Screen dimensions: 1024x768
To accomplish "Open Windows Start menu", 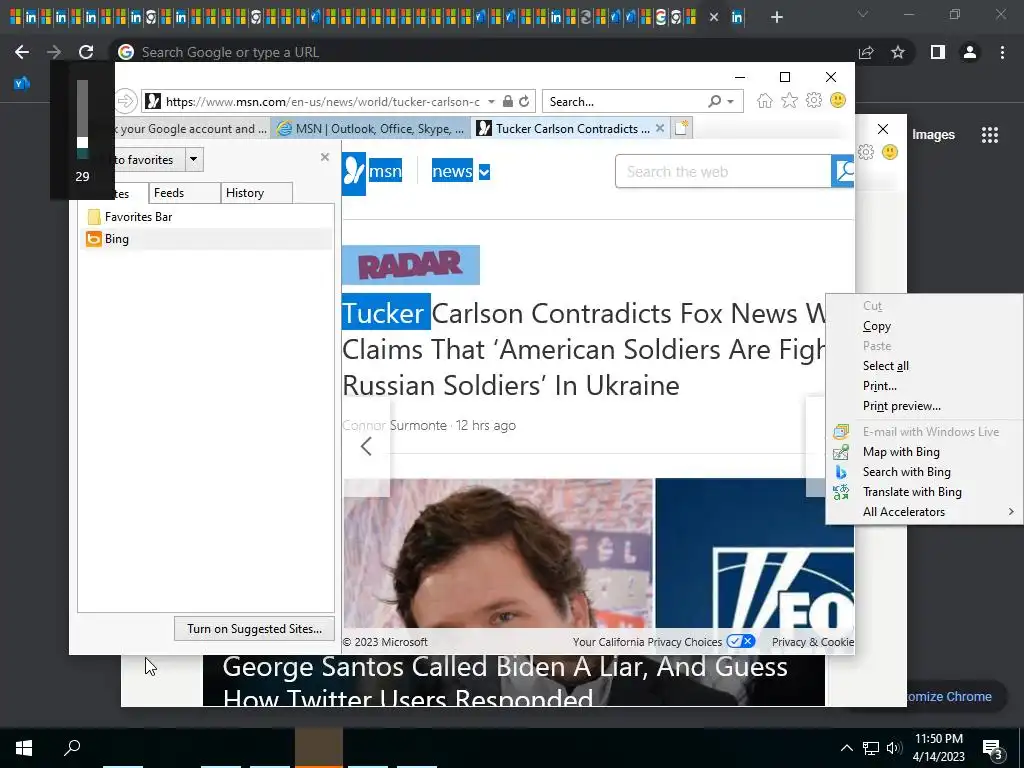I will pos(24,748).
